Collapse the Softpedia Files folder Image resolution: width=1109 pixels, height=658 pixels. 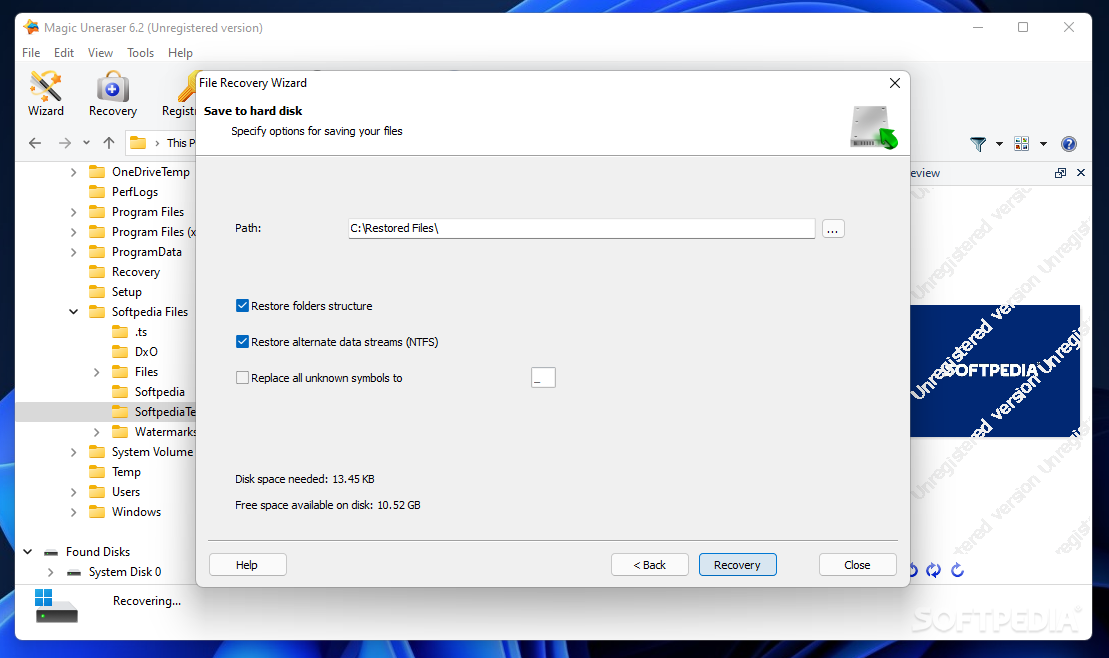[x=74, y=312]
